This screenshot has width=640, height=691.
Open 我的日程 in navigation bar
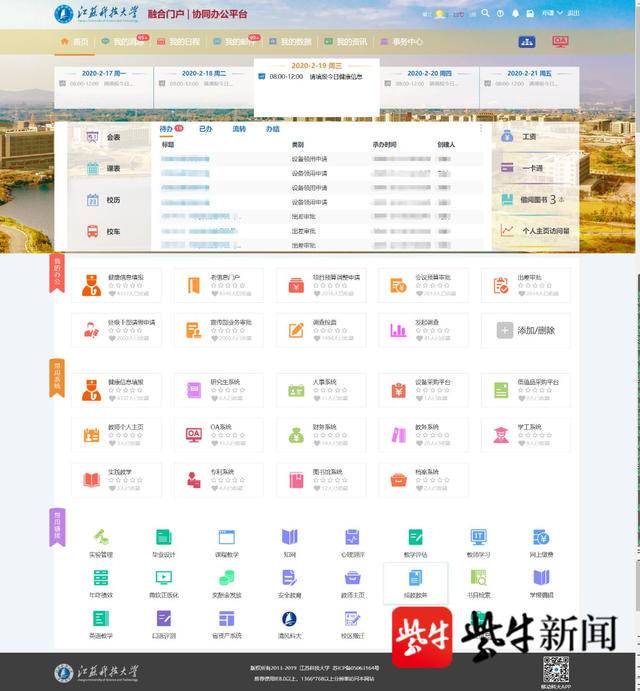pos(178,42)
